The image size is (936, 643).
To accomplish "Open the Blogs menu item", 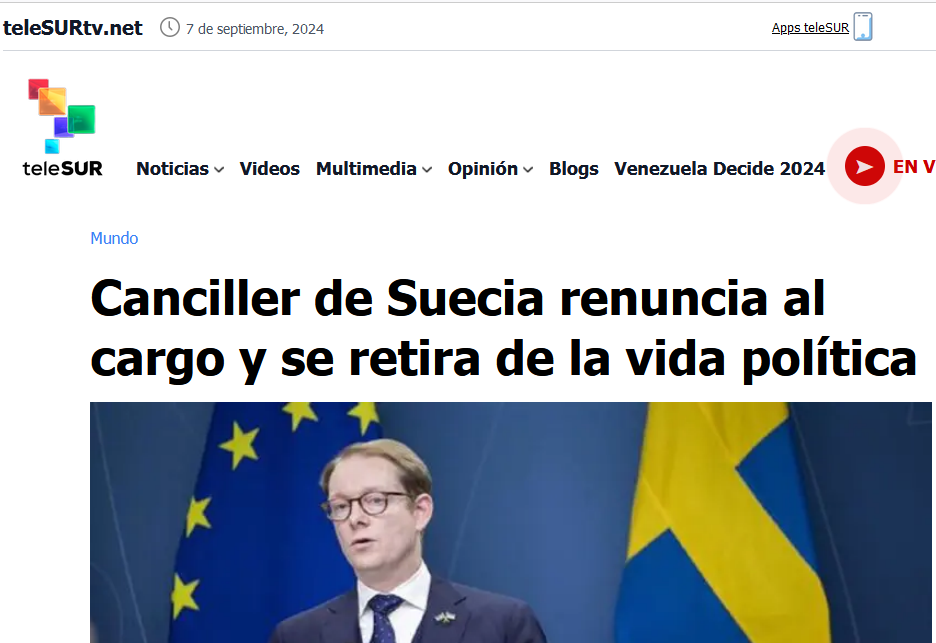I will (x=574, y=169).
